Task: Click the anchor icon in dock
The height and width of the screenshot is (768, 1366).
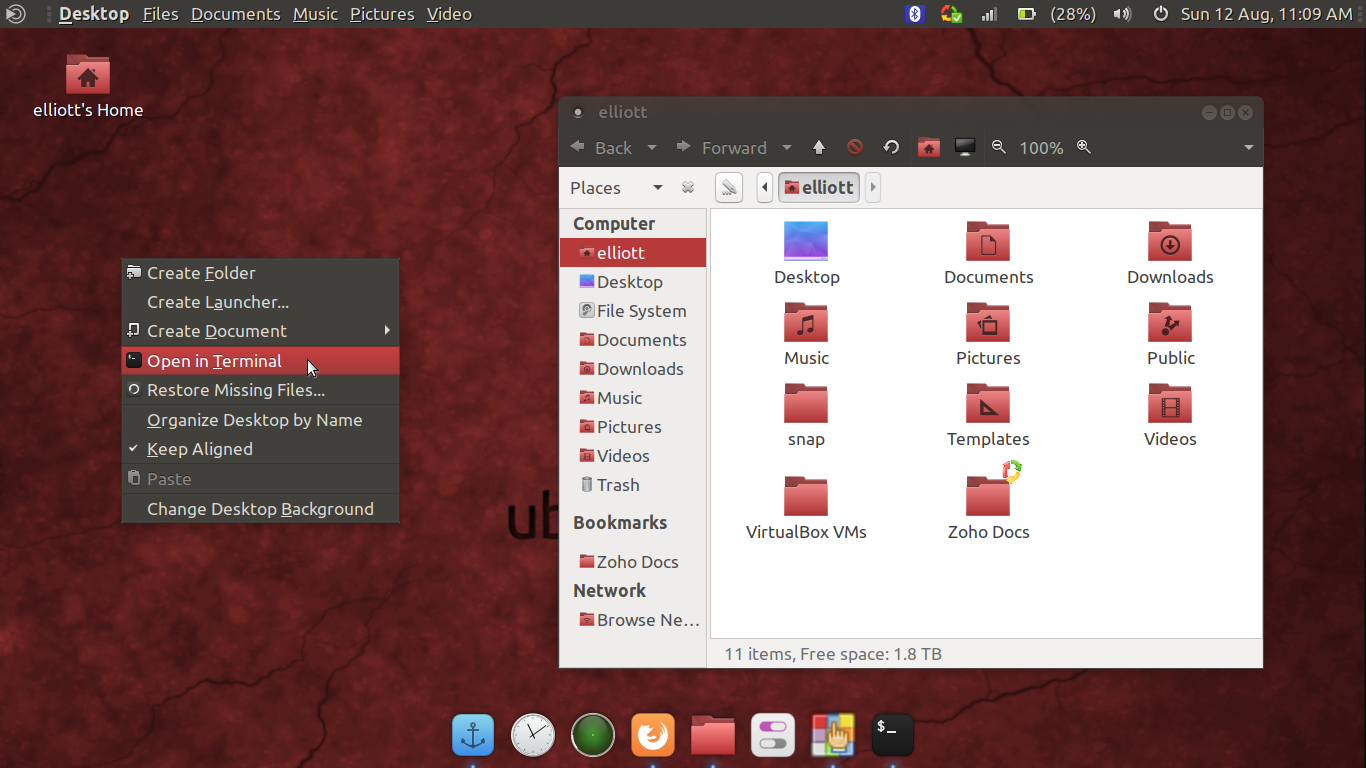Action: (473, 736)
